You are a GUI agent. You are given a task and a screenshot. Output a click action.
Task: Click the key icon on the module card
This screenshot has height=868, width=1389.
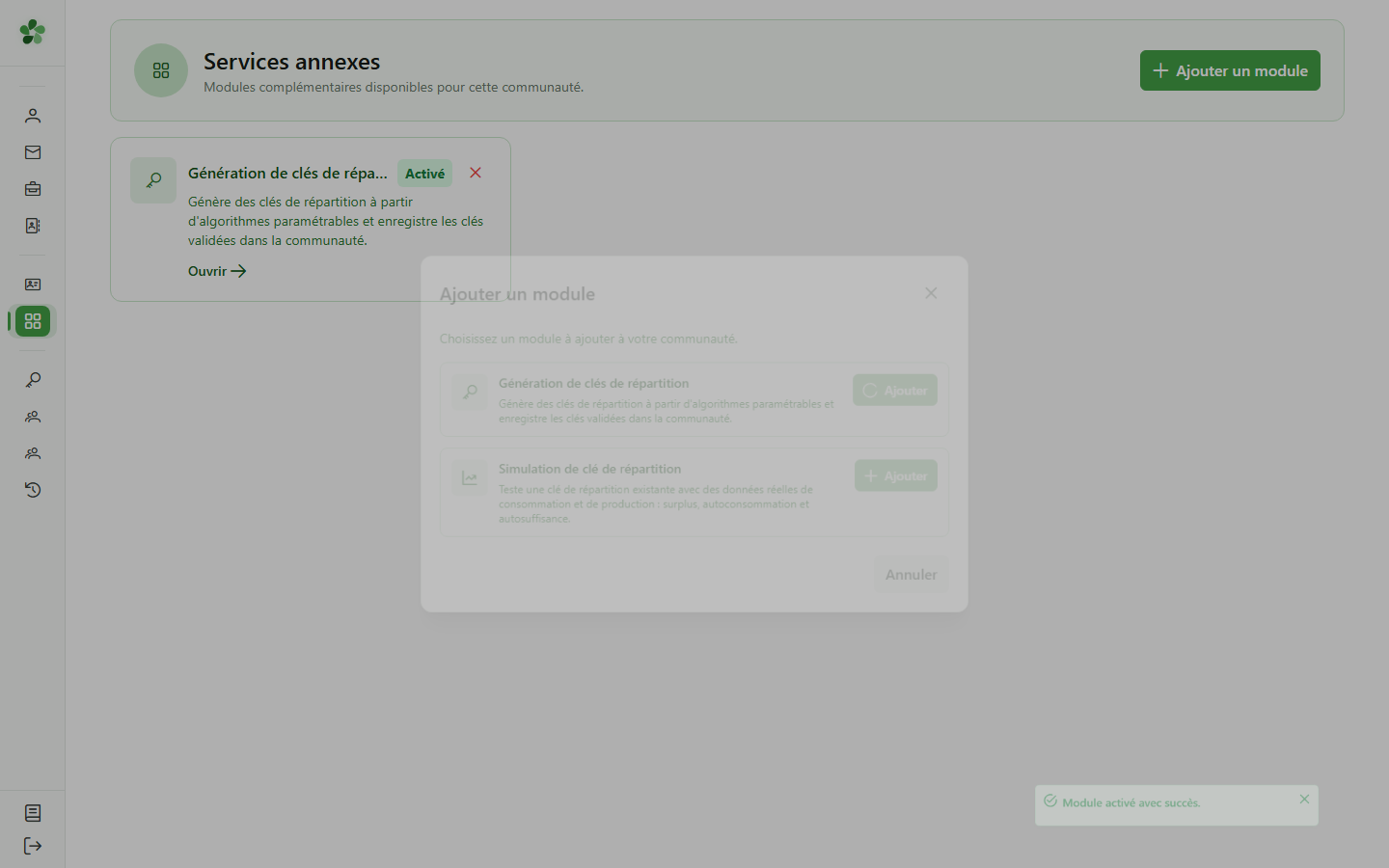(153, 180)
